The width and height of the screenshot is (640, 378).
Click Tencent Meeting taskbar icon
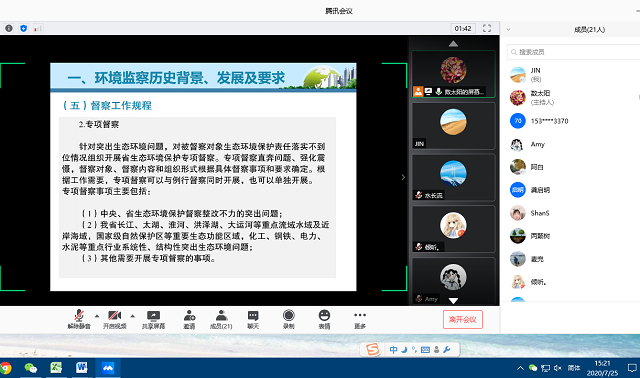[108, 368]
